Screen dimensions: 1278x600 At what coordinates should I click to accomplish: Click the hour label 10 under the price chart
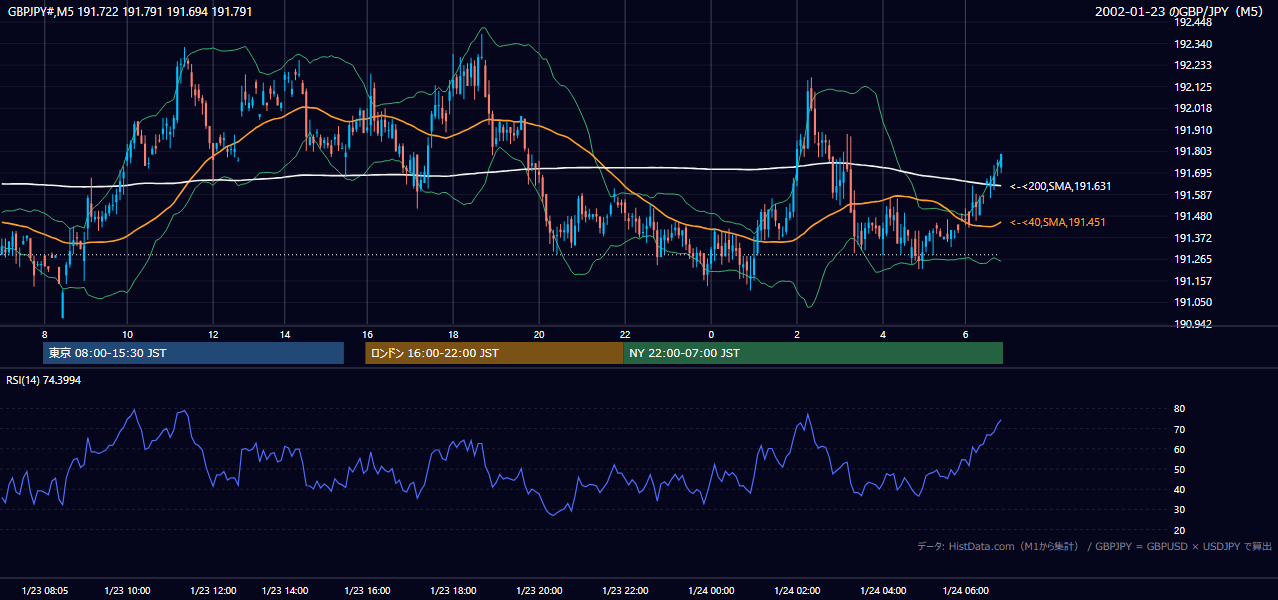point(127,334)
